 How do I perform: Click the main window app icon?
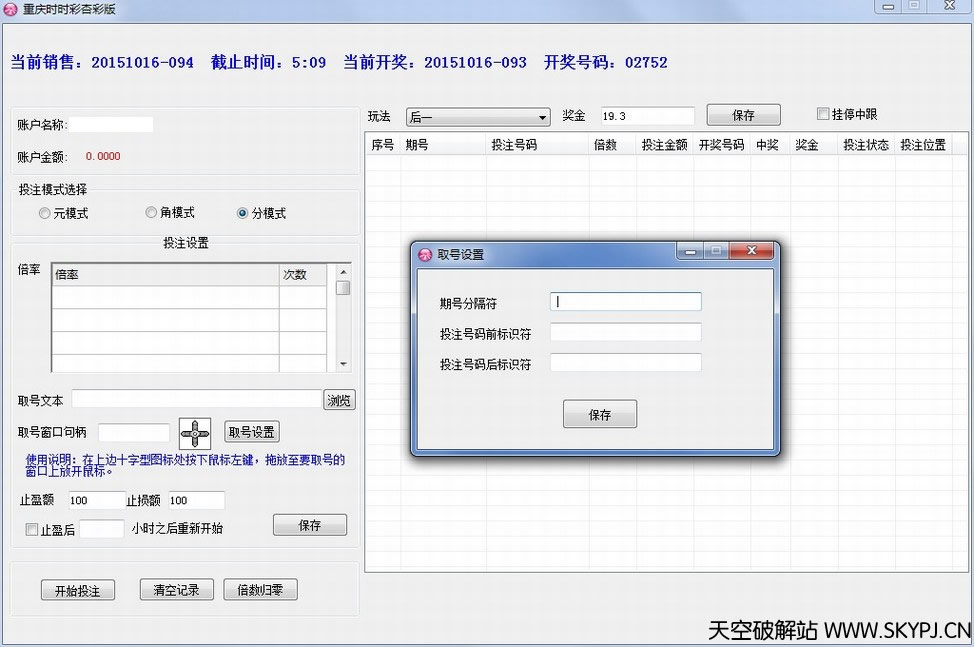(x=11, y=9)
